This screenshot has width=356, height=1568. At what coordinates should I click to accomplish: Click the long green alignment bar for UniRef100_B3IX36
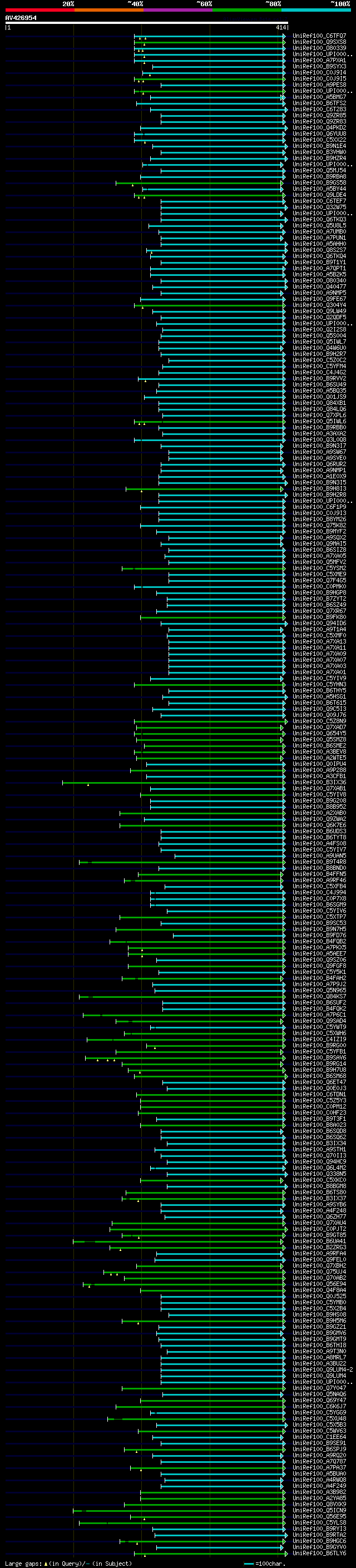click(174, 782)
